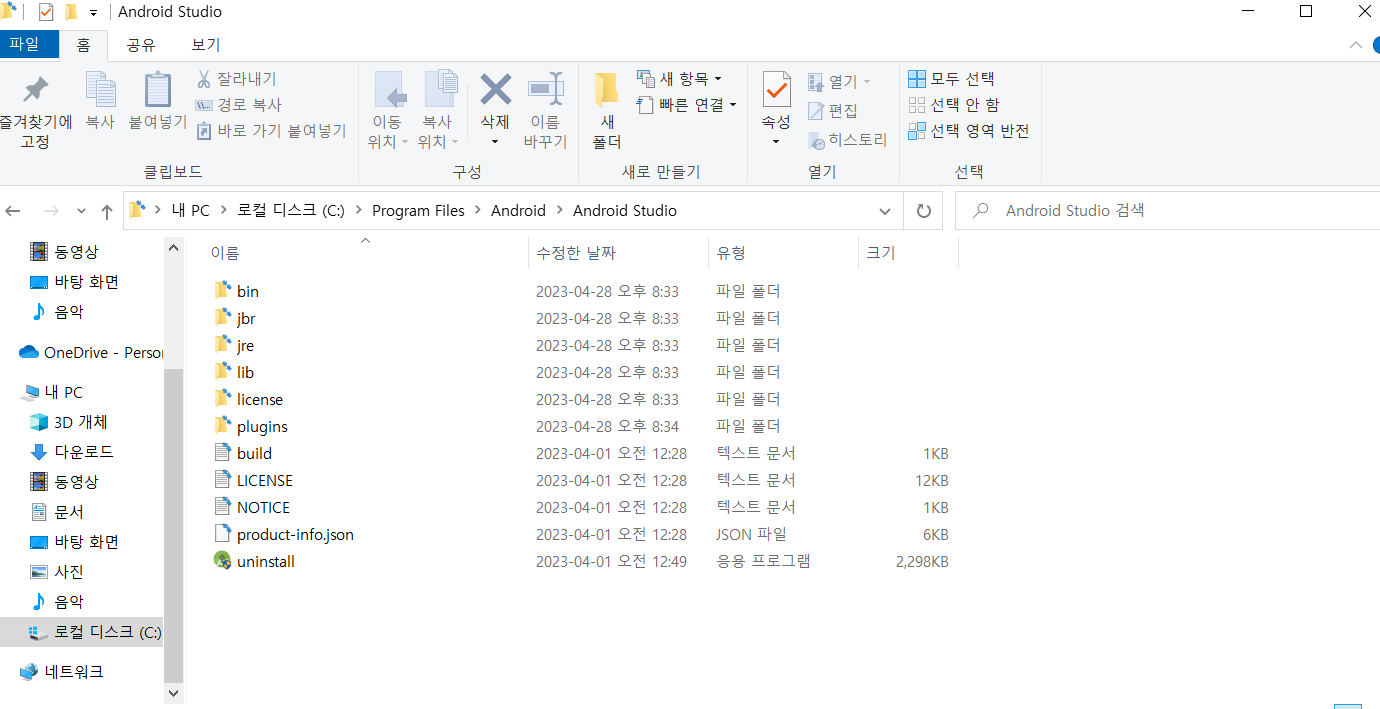Screen dimensions: 1380x709
Task: Click the 이름 바꾸기 rename icon
Action: [545, 90]
